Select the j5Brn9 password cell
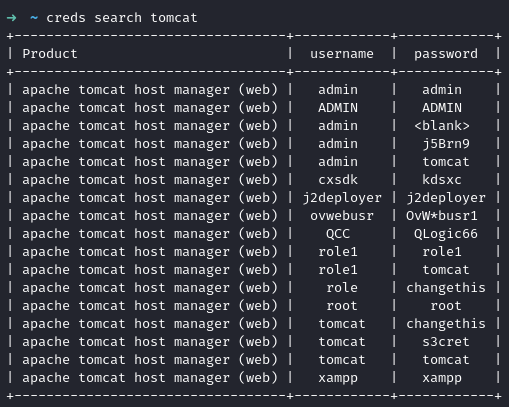This screenshot has width=509, height=407. [x=446, y=144]
